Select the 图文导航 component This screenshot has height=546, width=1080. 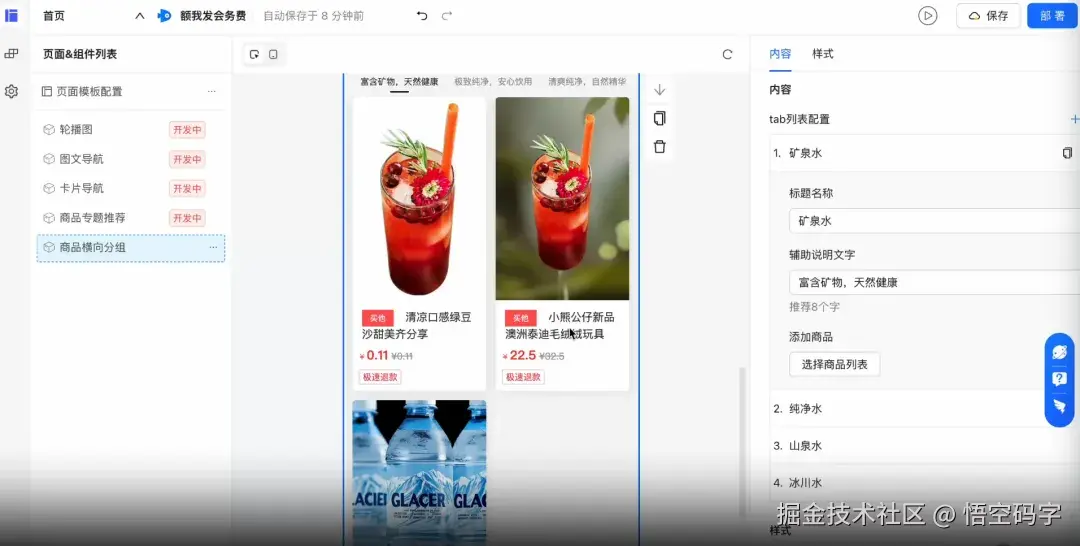coord(81,159)
